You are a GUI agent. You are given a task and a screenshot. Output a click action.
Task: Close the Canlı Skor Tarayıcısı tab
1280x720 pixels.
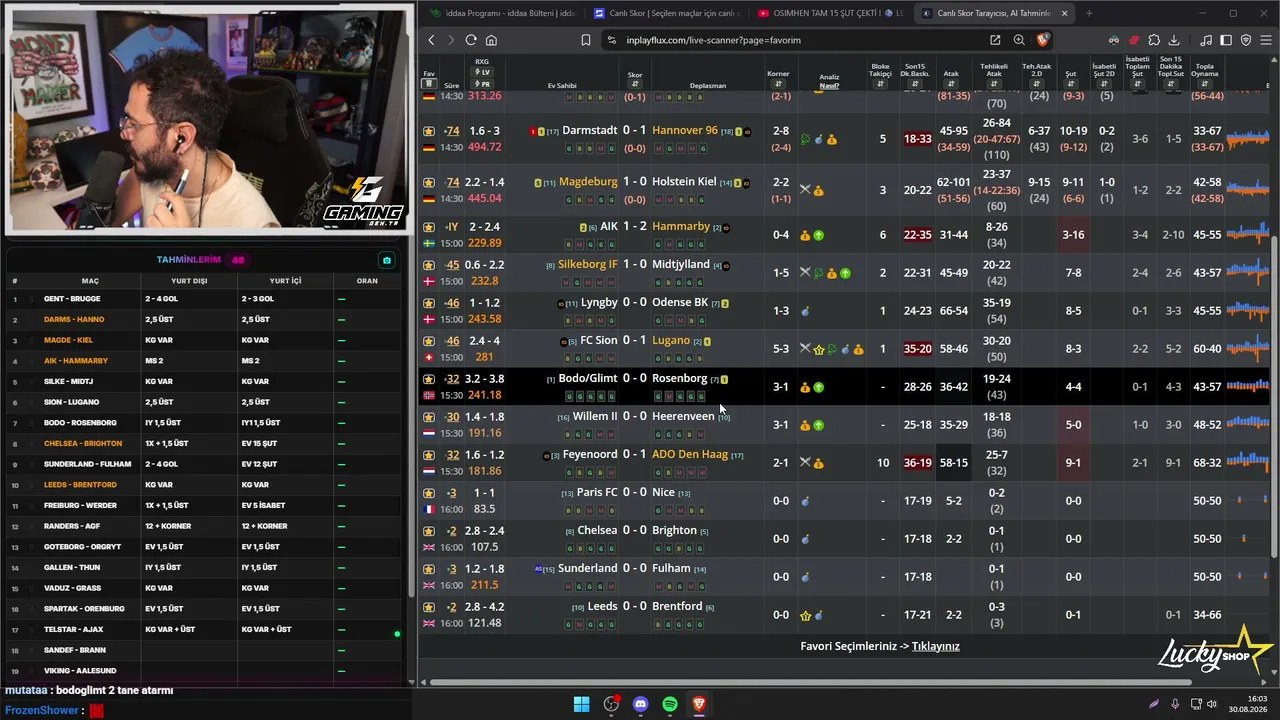pyautogui.click(x=1064, y=13)
